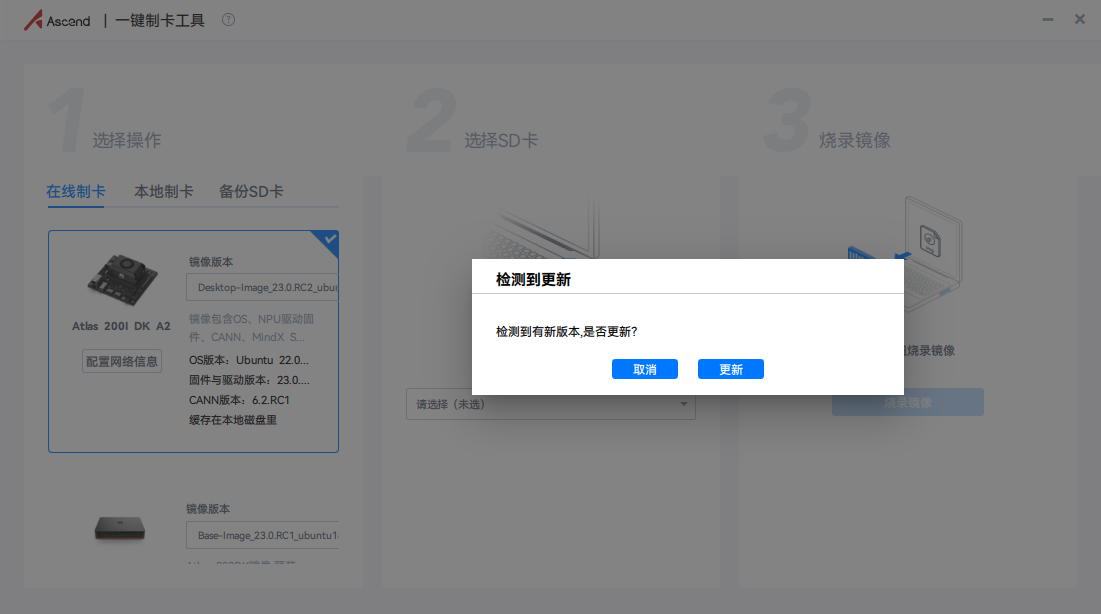The height and width of the screenshot is (614, 1101).
Task: Click the 选择操作 step heading
Action: pos(127,141)
